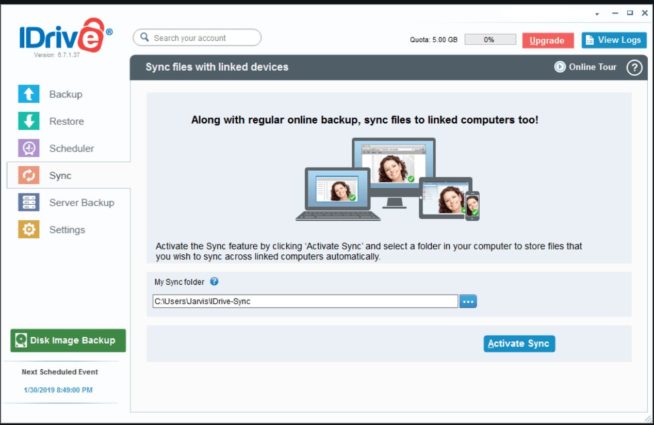Start Disk Image Backup

point(68,340)
